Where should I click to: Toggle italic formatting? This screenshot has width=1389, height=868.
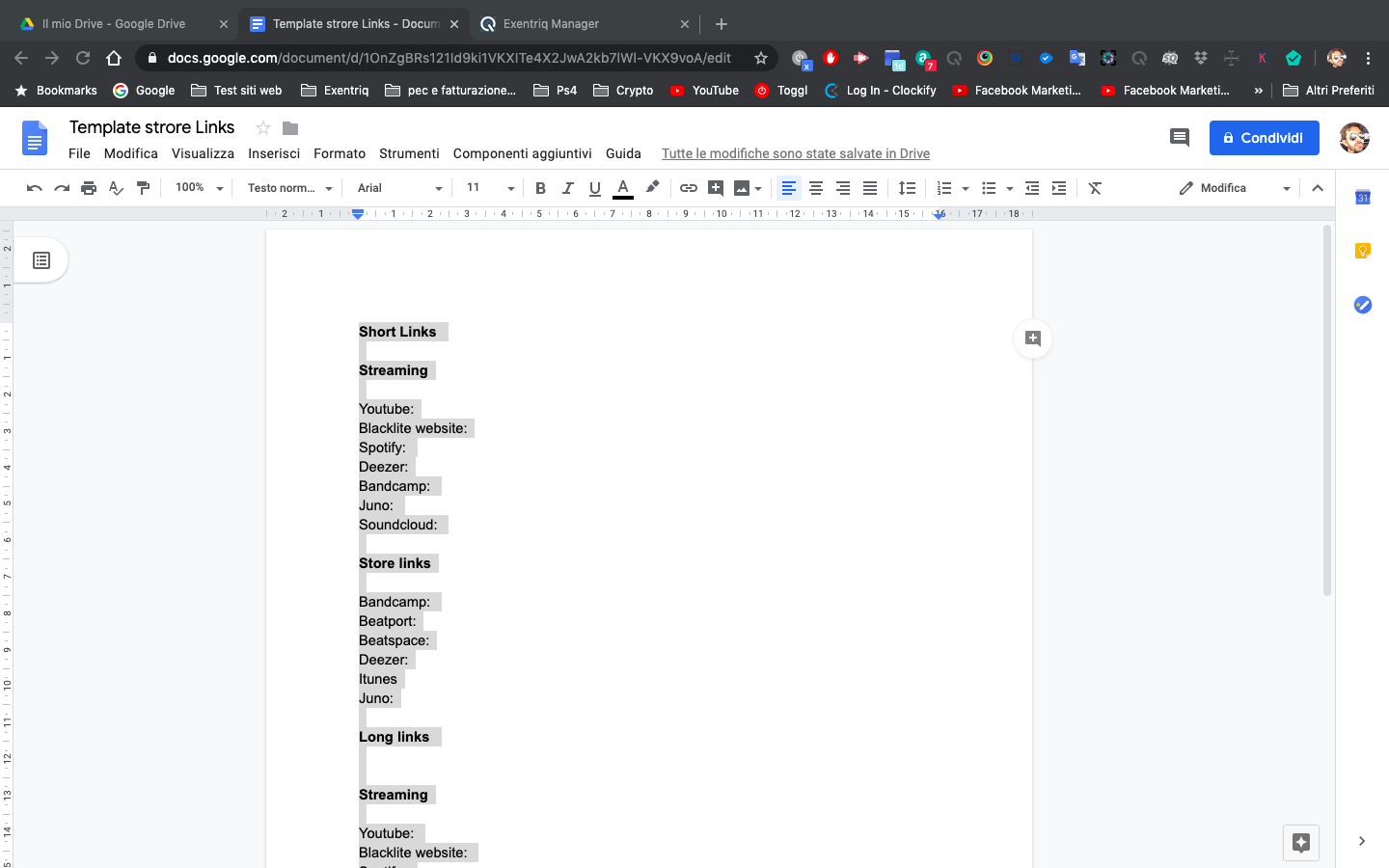(567, 188)
